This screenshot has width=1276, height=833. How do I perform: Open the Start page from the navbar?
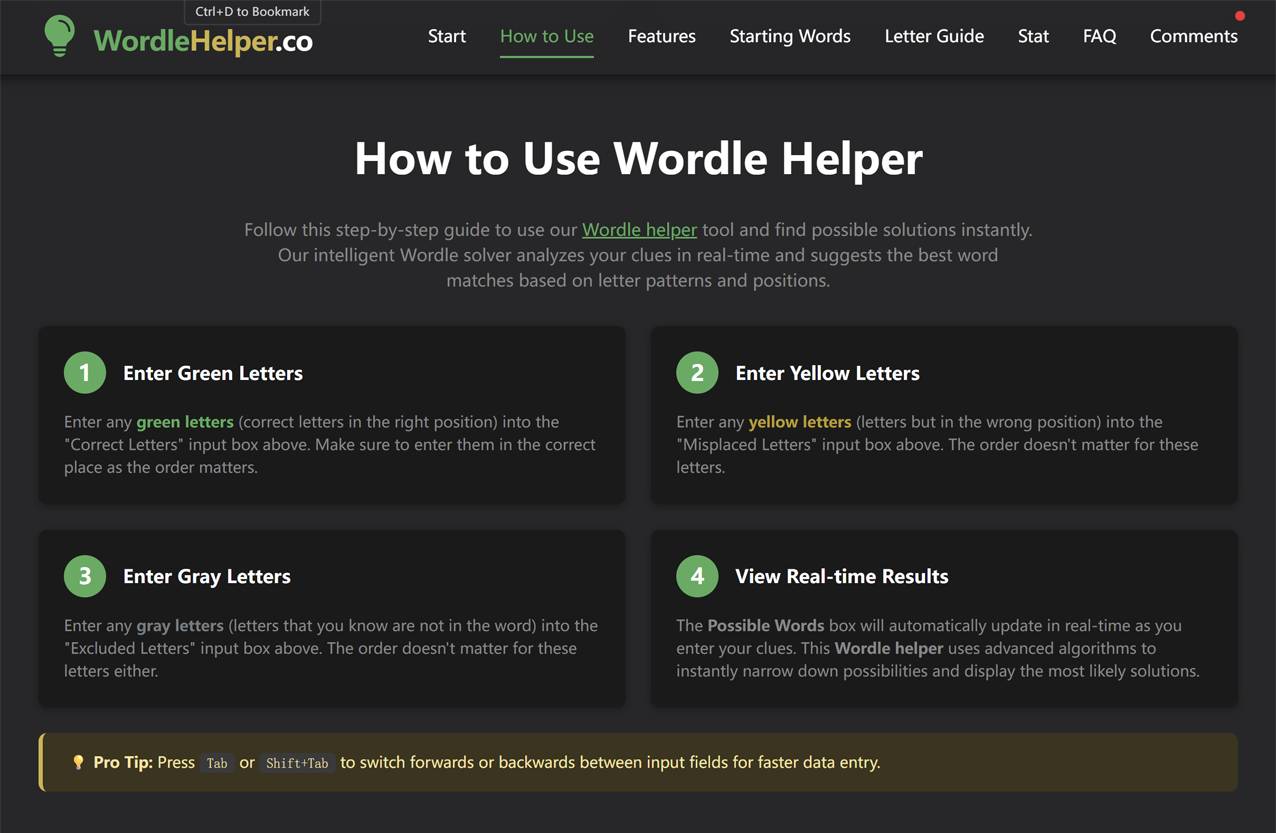click(446, 36)
